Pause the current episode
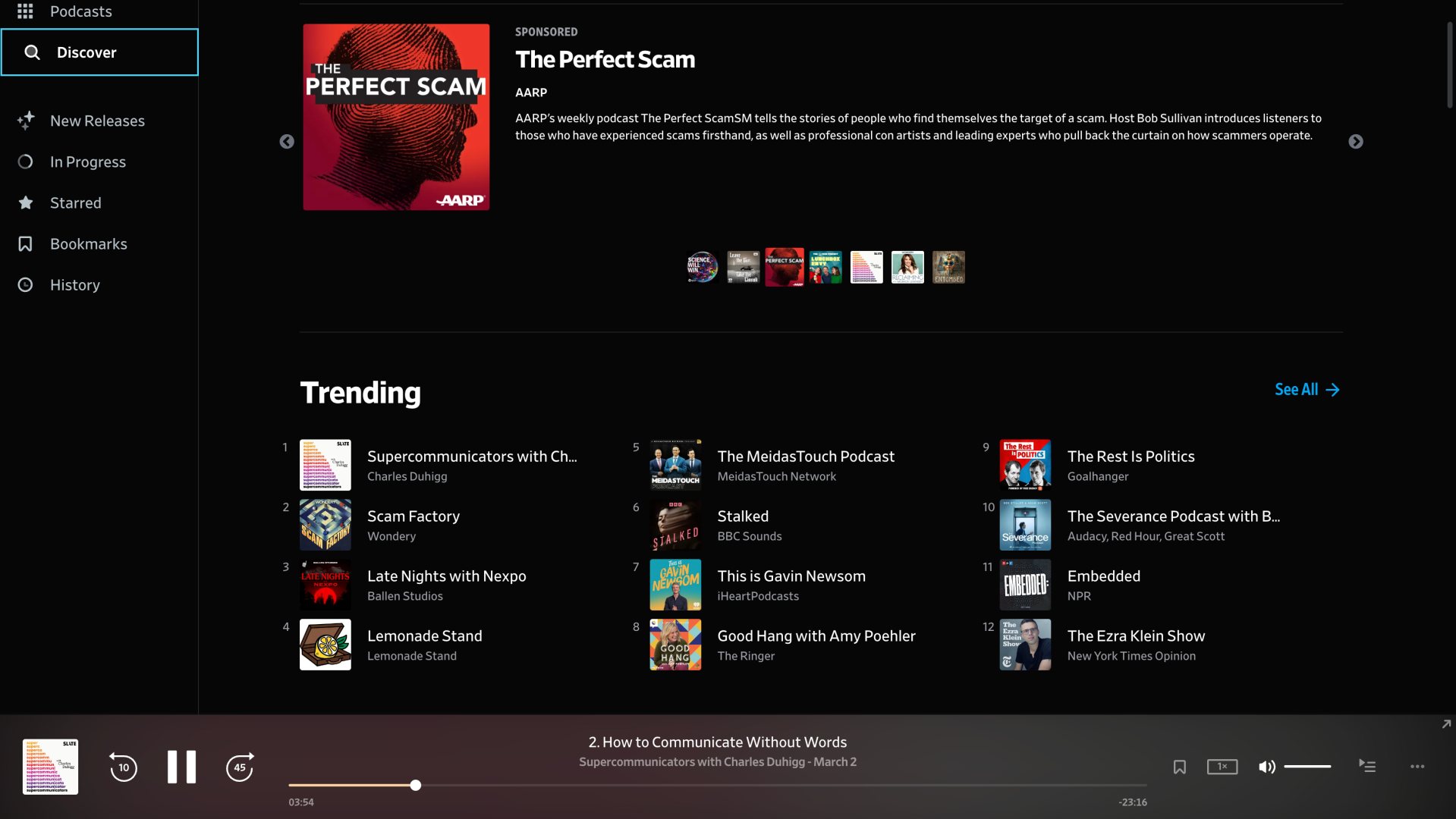This screenshot has width=1456, height=819. (x=181, y=767)
